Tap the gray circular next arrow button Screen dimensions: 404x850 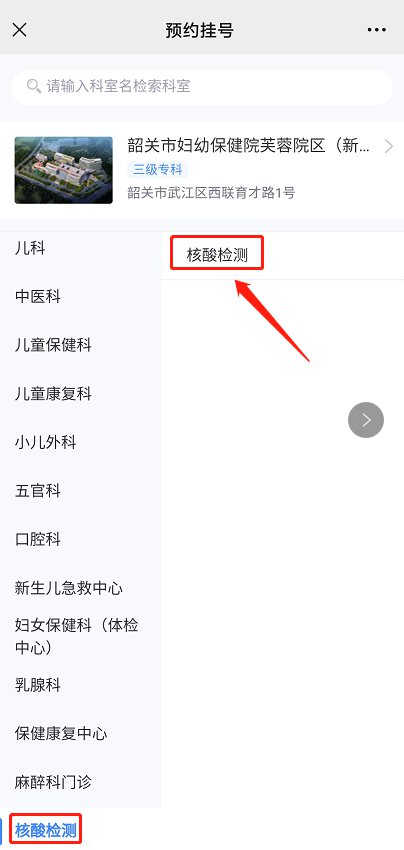pyautogui.click(x=366, y=420)
